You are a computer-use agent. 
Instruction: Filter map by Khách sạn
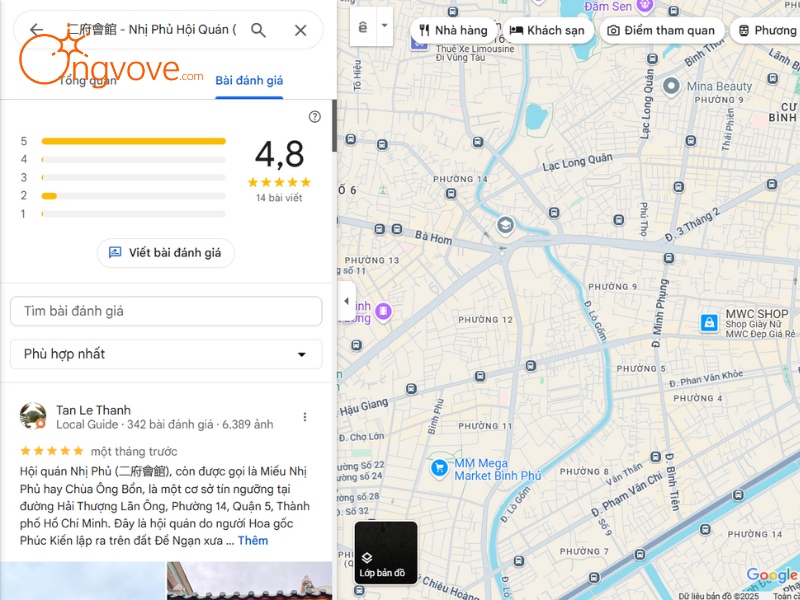click(548, 31)
